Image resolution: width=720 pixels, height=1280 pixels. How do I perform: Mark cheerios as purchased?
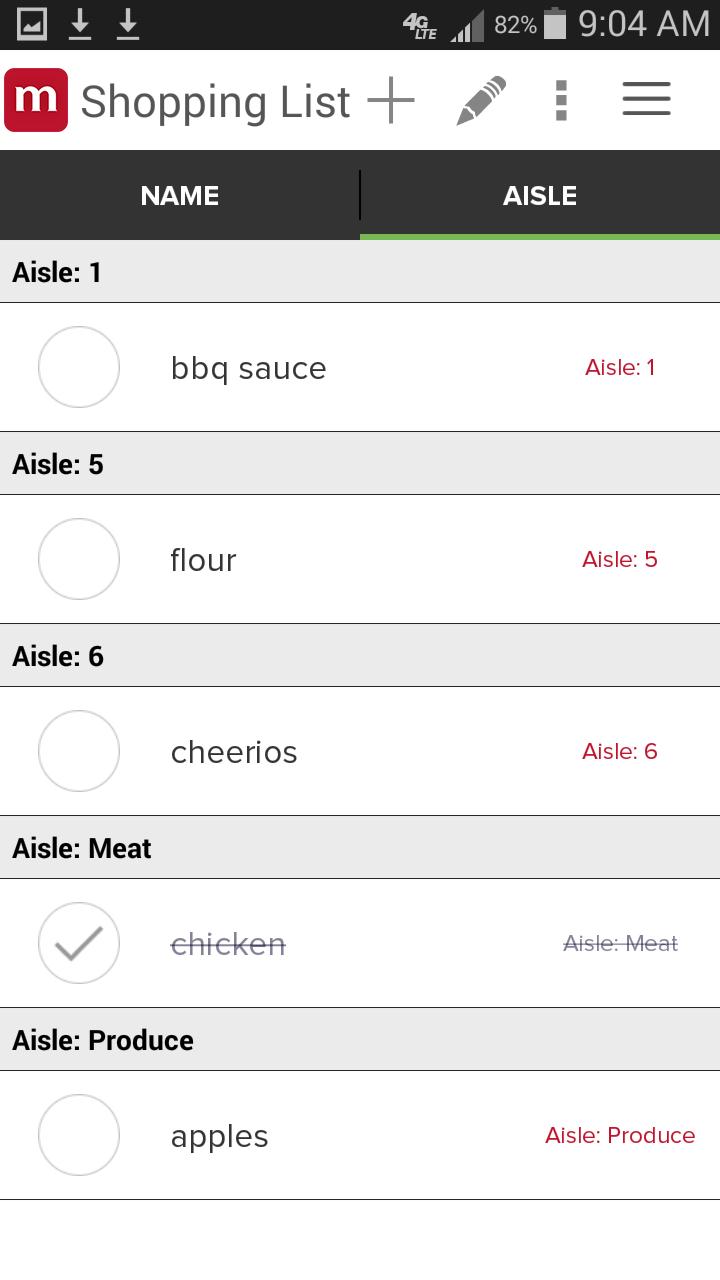79,751
